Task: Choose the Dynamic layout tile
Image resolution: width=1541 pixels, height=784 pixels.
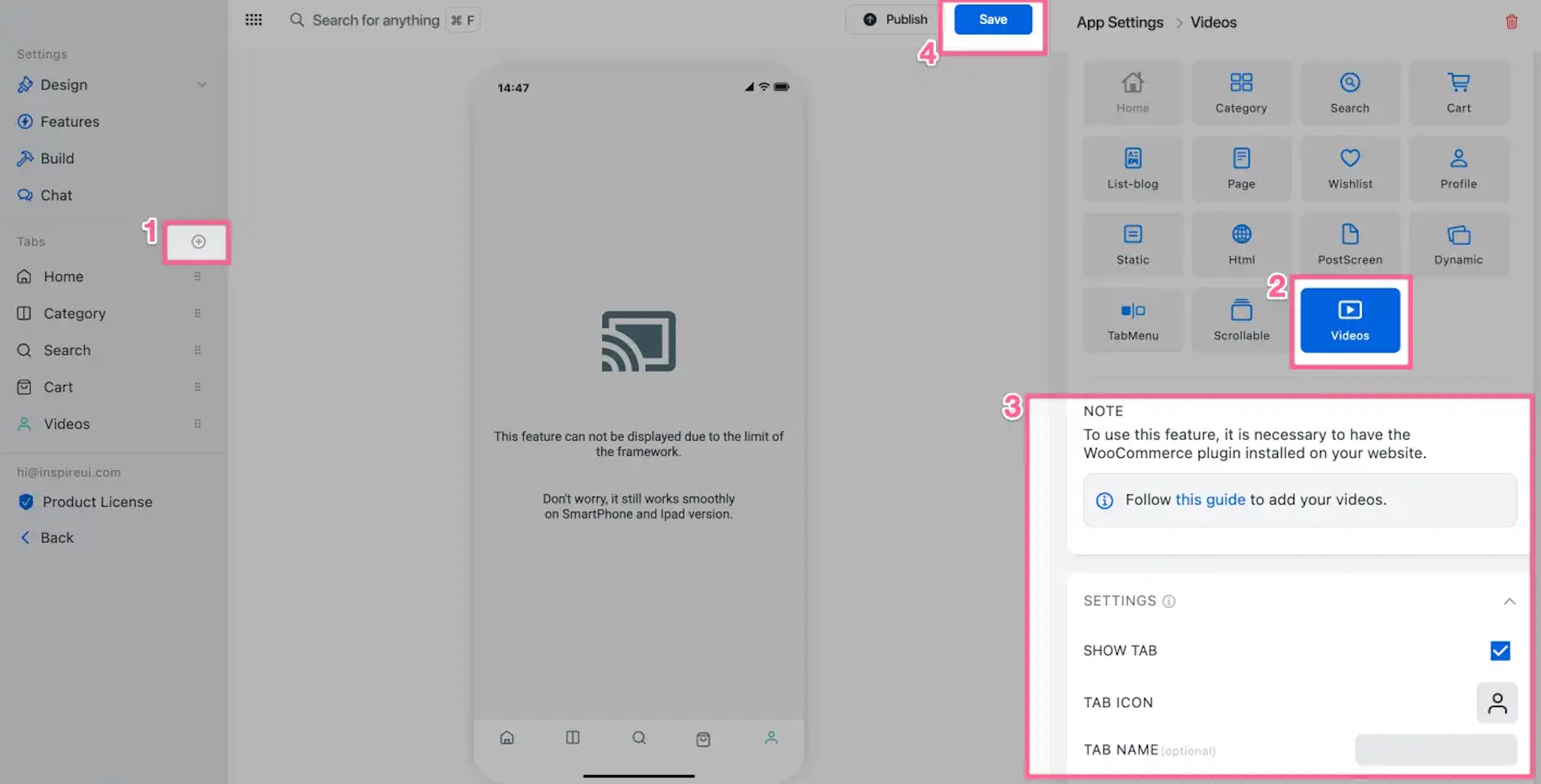Action: (x=1458, y=244)
